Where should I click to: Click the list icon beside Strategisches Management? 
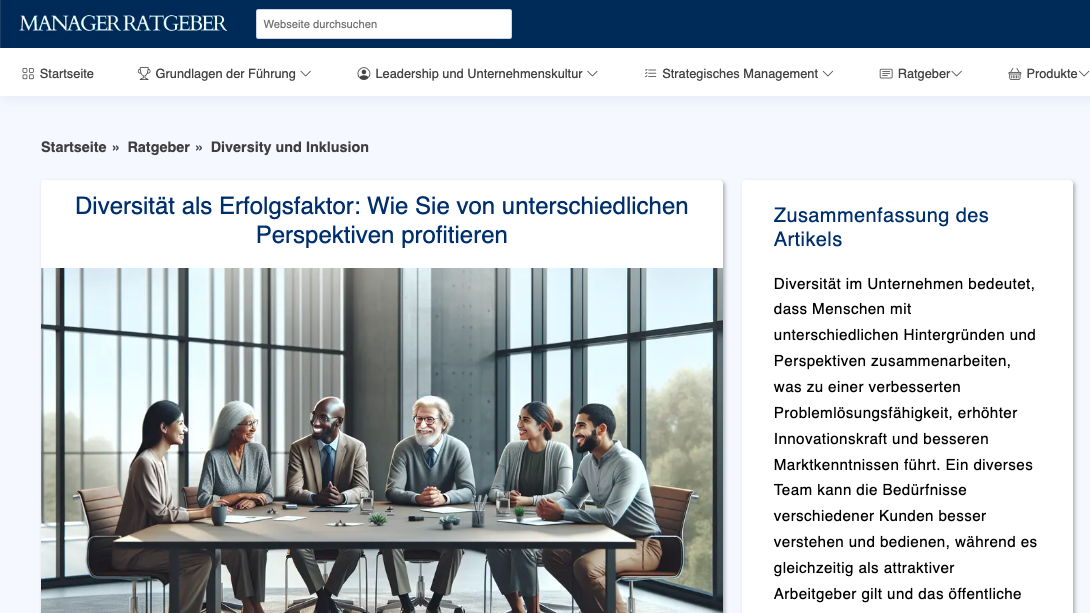(650, 74)
